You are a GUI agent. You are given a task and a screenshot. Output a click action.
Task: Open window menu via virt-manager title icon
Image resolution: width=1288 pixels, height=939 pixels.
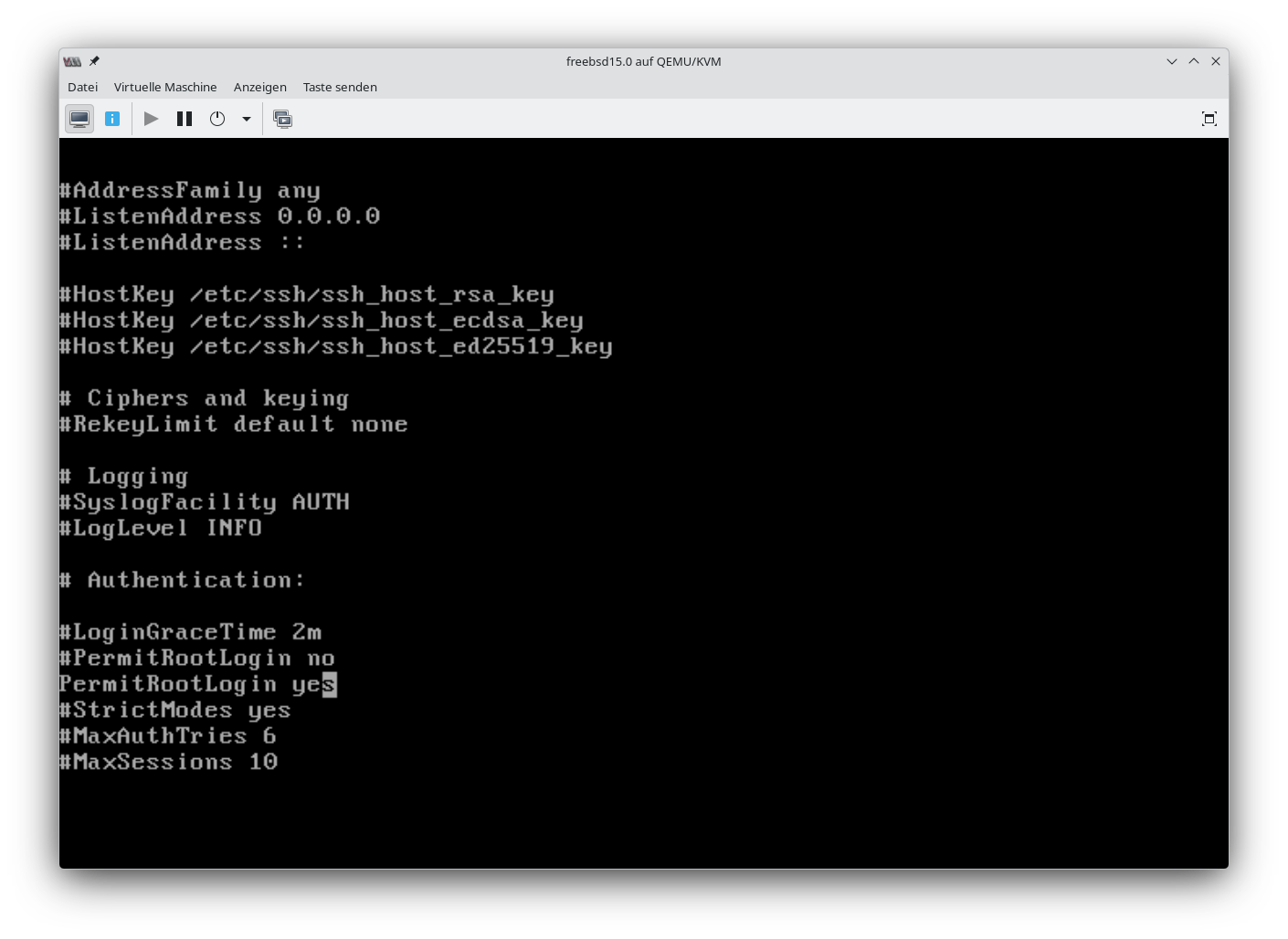tap(72, 61)
